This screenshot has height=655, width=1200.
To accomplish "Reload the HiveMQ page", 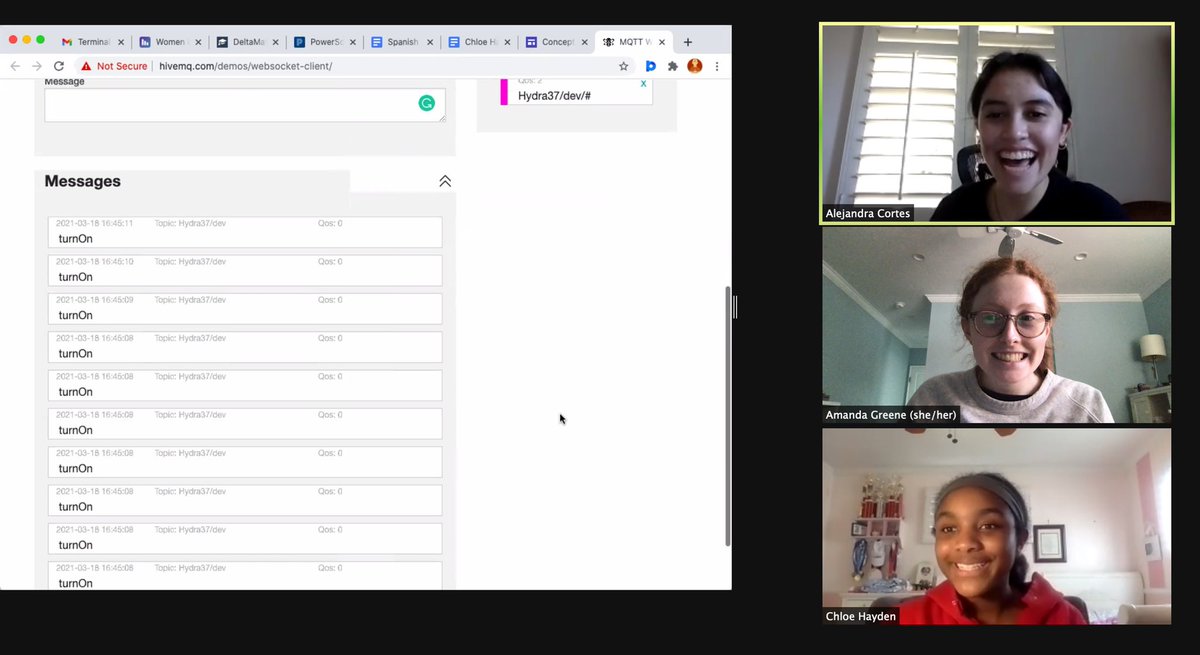I will (x=59, y=66).
